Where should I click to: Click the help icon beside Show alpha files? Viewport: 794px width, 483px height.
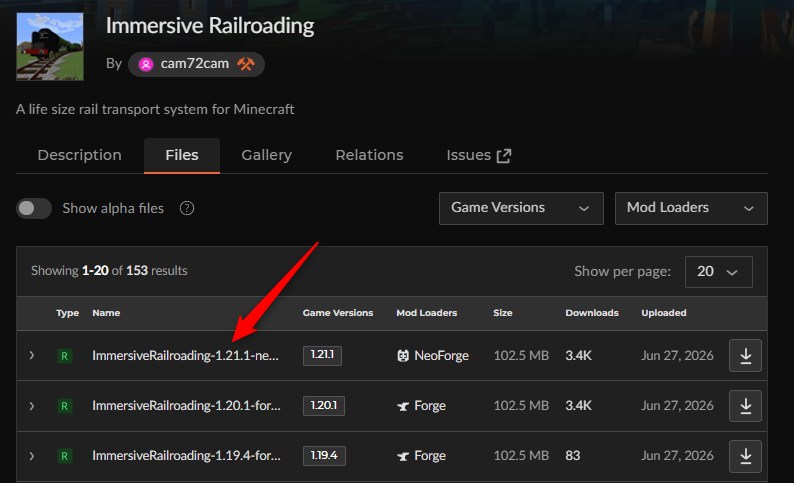pos(187,208)
